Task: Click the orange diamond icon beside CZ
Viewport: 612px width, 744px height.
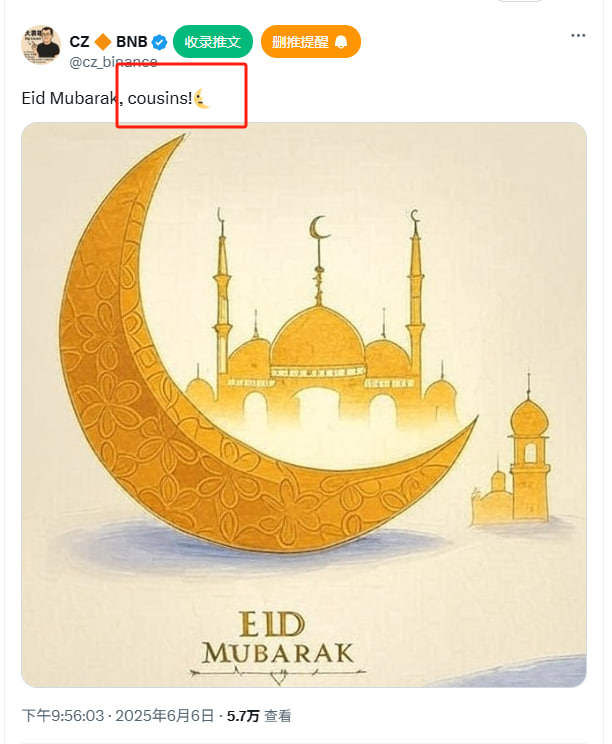Action: [x=102, y=42]
